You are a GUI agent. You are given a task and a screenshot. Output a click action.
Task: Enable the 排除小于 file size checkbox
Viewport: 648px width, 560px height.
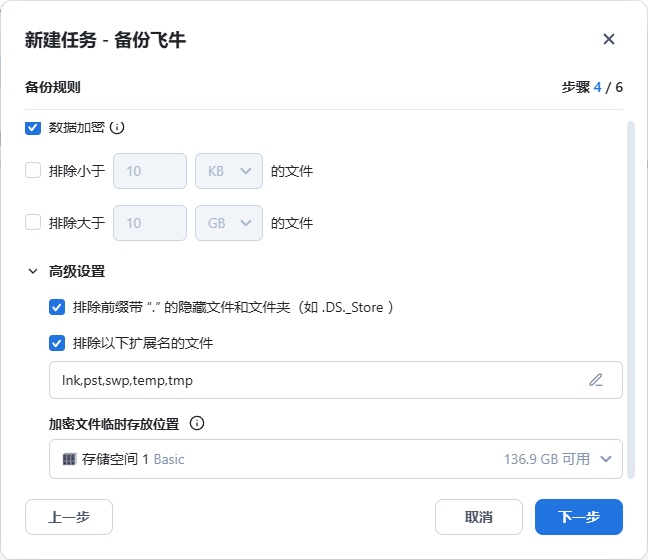pyautogui.click(x=33, y=171)
